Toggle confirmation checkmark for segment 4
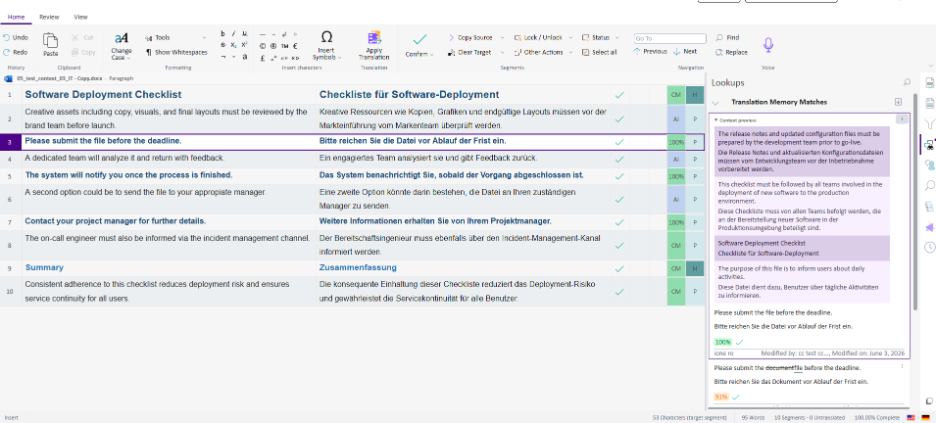The image size is (936, 423). (620, 159)
